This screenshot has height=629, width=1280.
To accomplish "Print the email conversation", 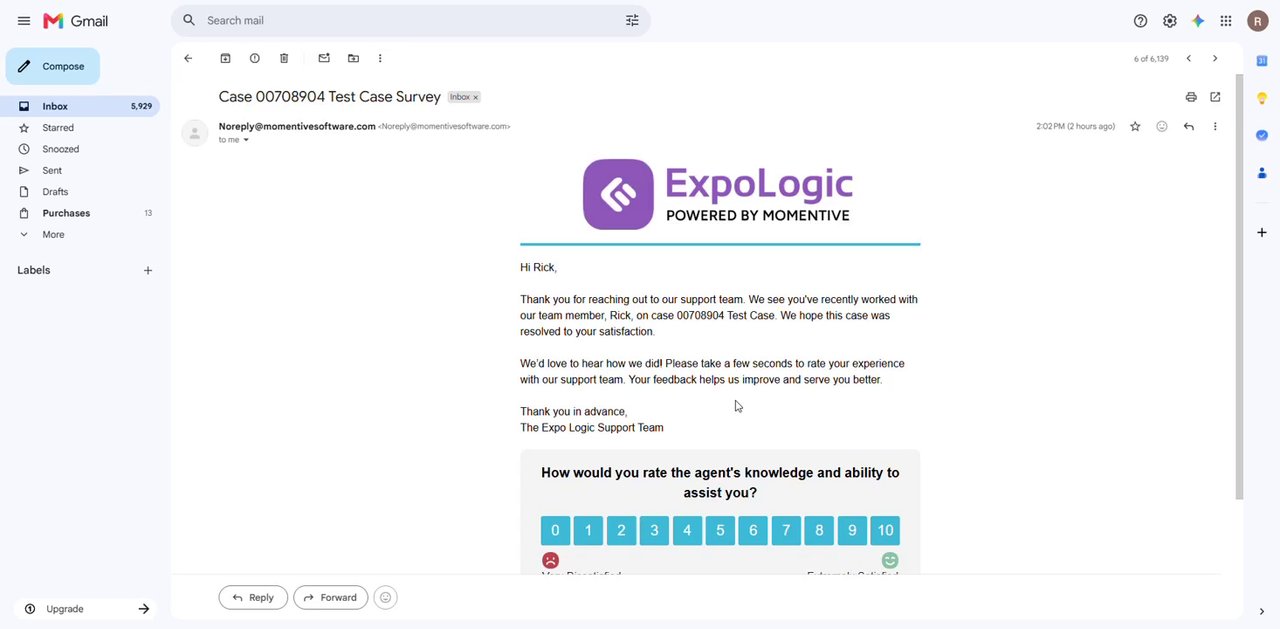I will point(1191,97).
